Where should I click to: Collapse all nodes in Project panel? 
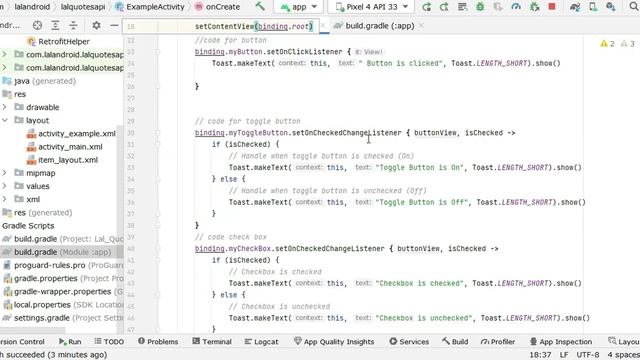pyautogui.click(x=73, y=26)
